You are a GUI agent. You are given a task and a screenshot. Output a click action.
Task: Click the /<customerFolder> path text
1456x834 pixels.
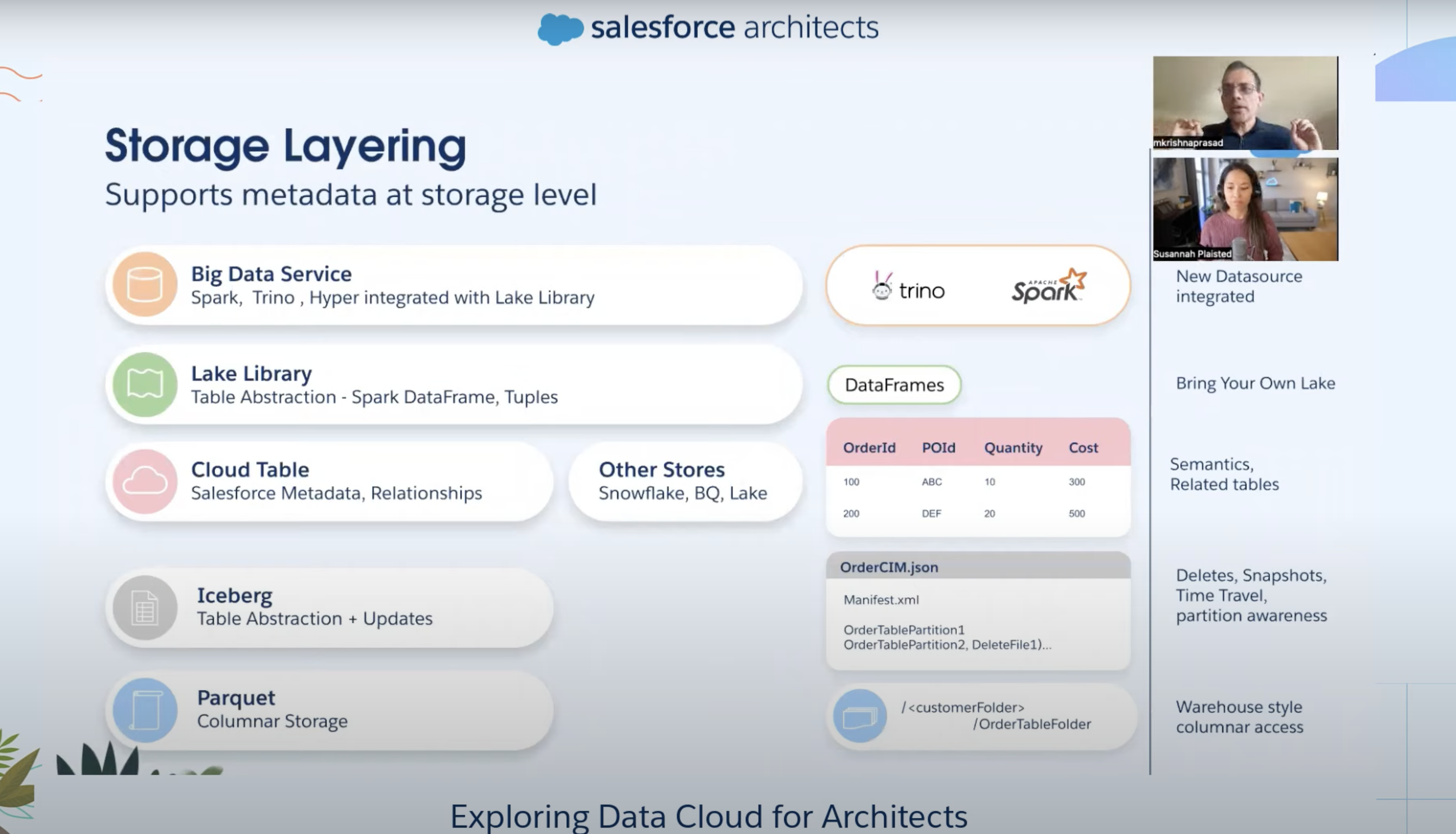pyautogui.click(x=963, y=708)
